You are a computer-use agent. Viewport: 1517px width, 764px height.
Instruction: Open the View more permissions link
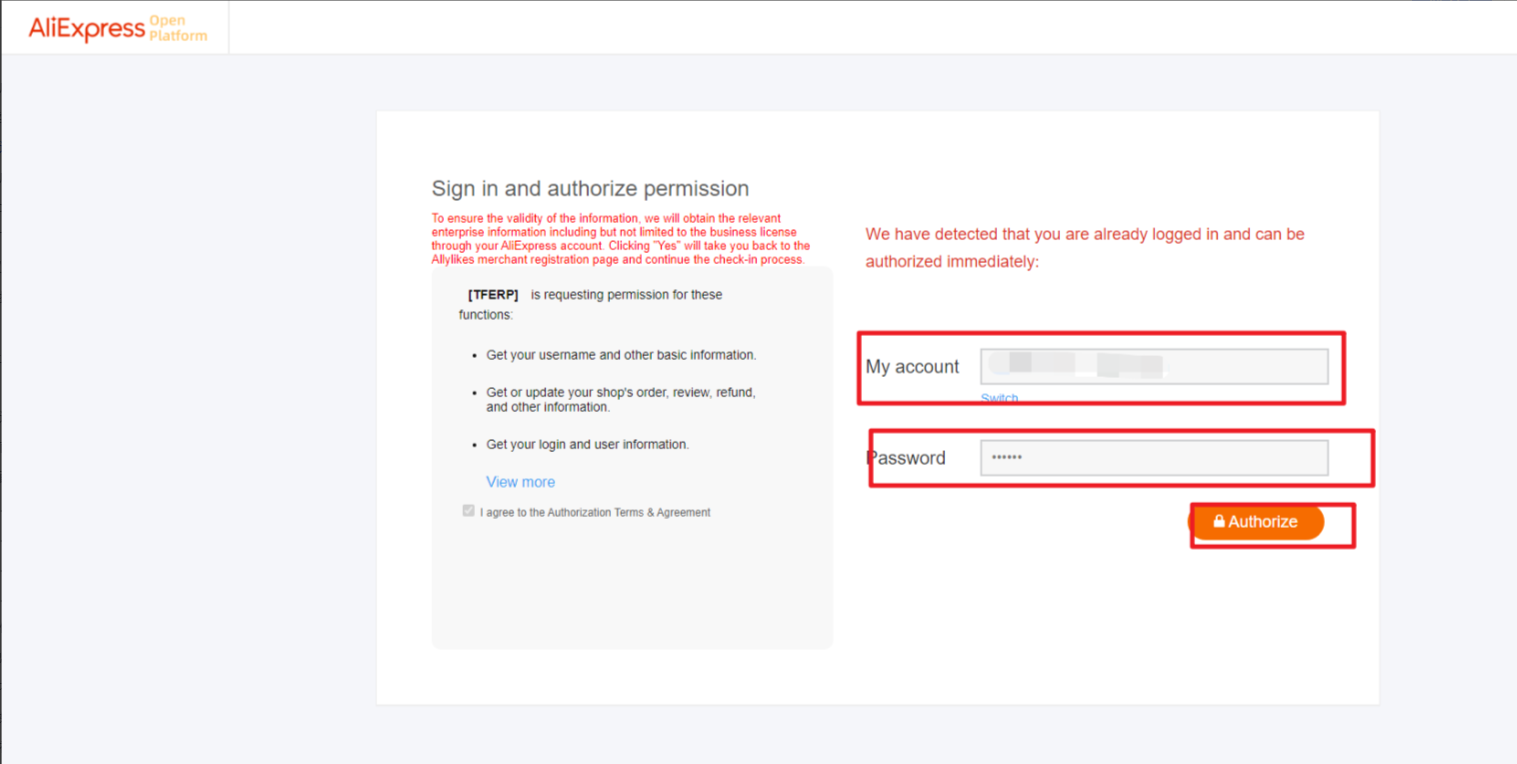coord(520,482)
